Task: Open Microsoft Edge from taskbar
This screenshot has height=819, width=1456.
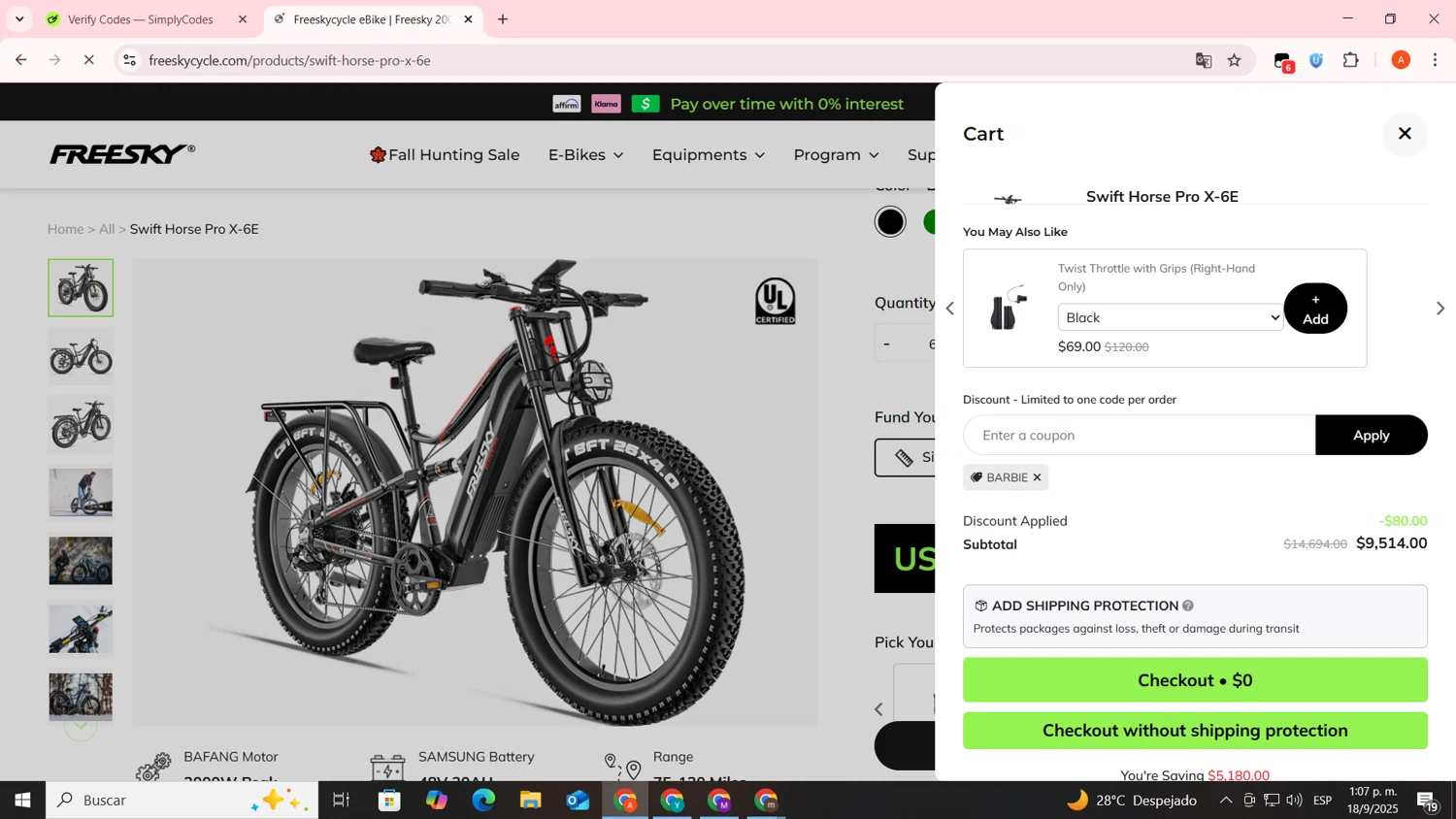Action: [483, 801]
